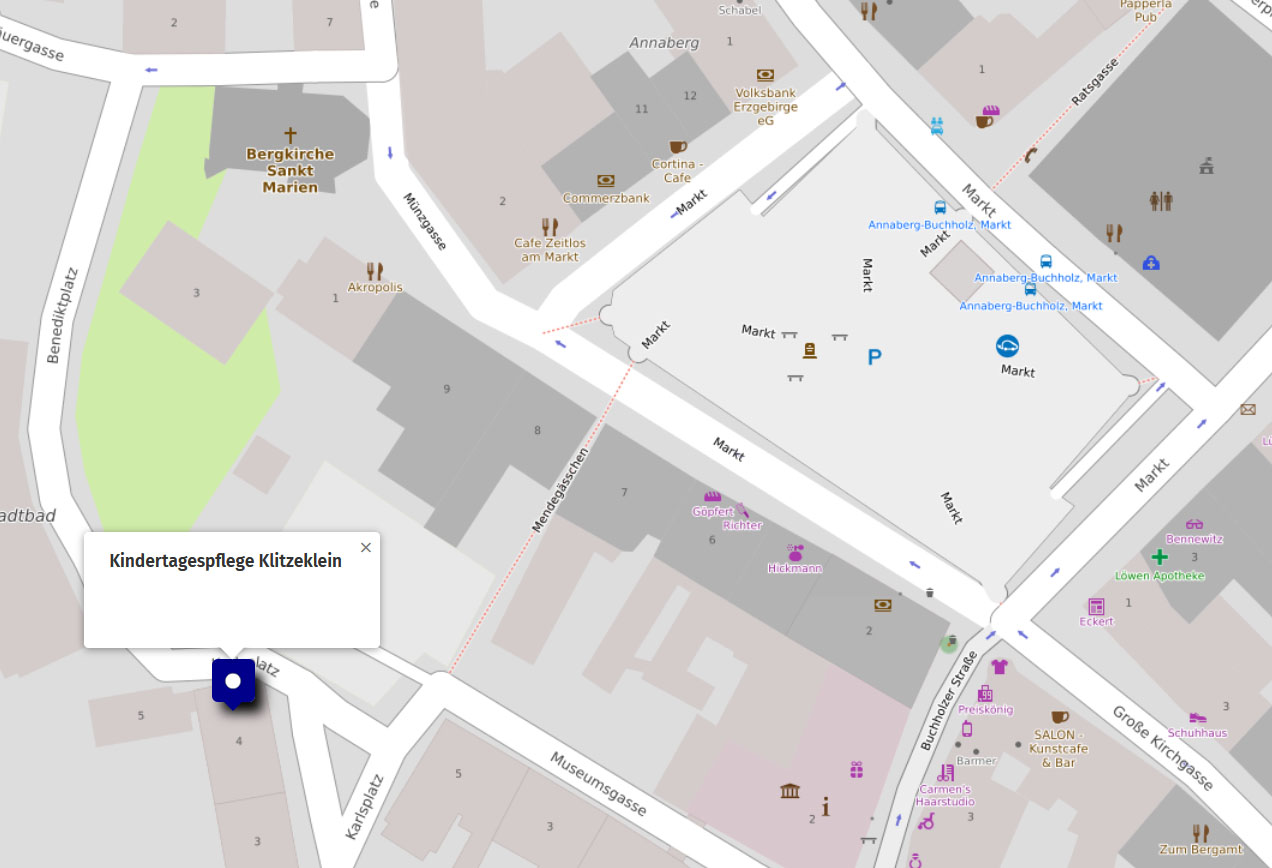Click the Cortina Cafe cup icon
The height and width of the screenshot is (868, 1272).
678,147
